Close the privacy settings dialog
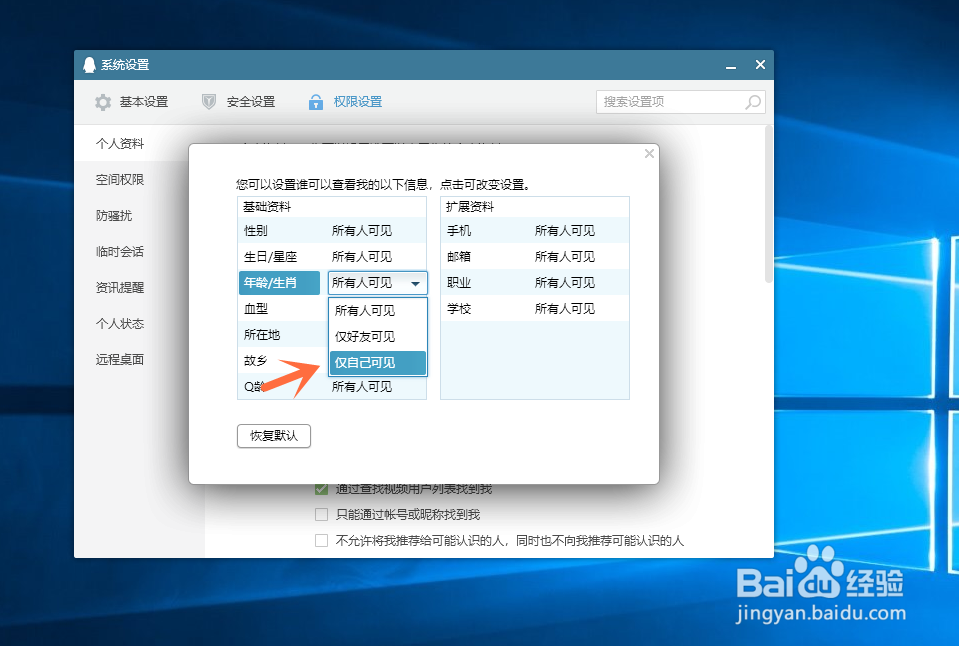The height and width of the screenshot is (646, 959). [649, 153]
